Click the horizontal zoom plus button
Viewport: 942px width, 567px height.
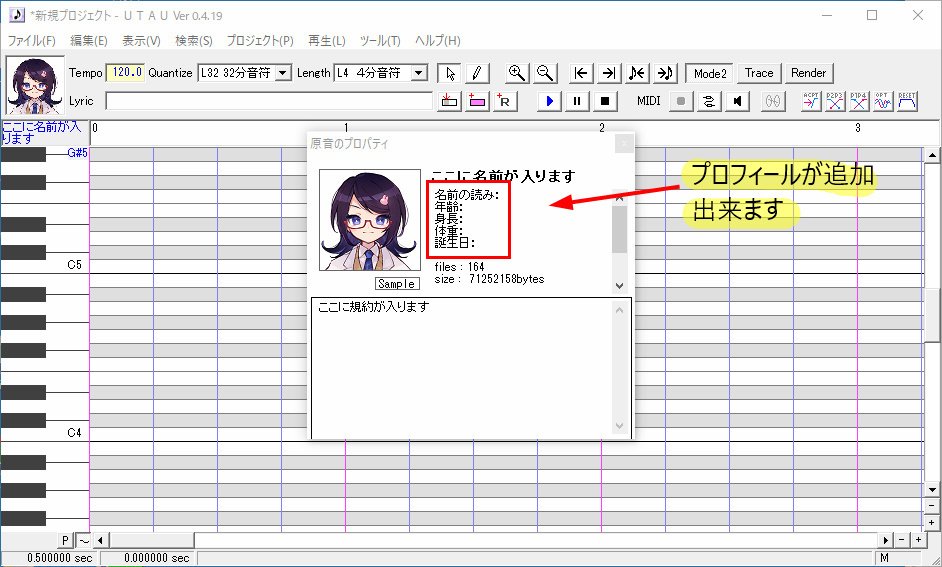coord(918,541)
